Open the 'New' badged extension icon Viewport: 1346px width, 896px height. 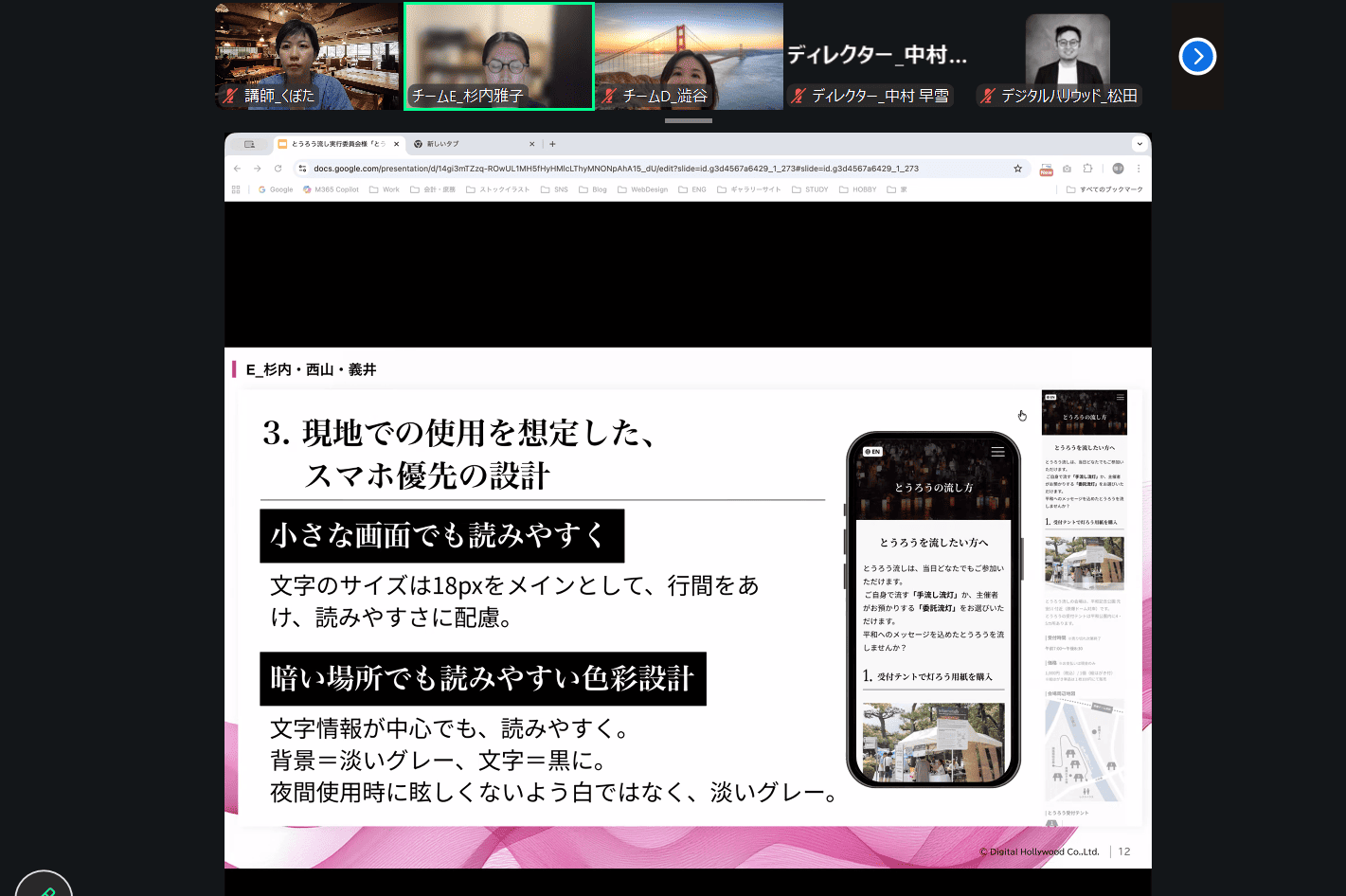point(1046,168)
